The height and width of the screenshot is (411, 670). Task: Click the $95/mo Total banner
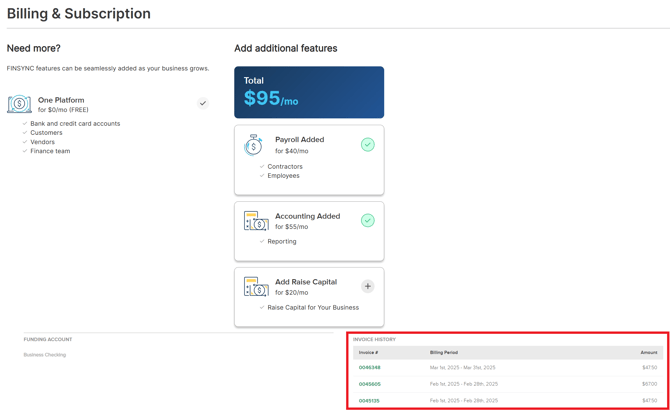pos(309,93)
